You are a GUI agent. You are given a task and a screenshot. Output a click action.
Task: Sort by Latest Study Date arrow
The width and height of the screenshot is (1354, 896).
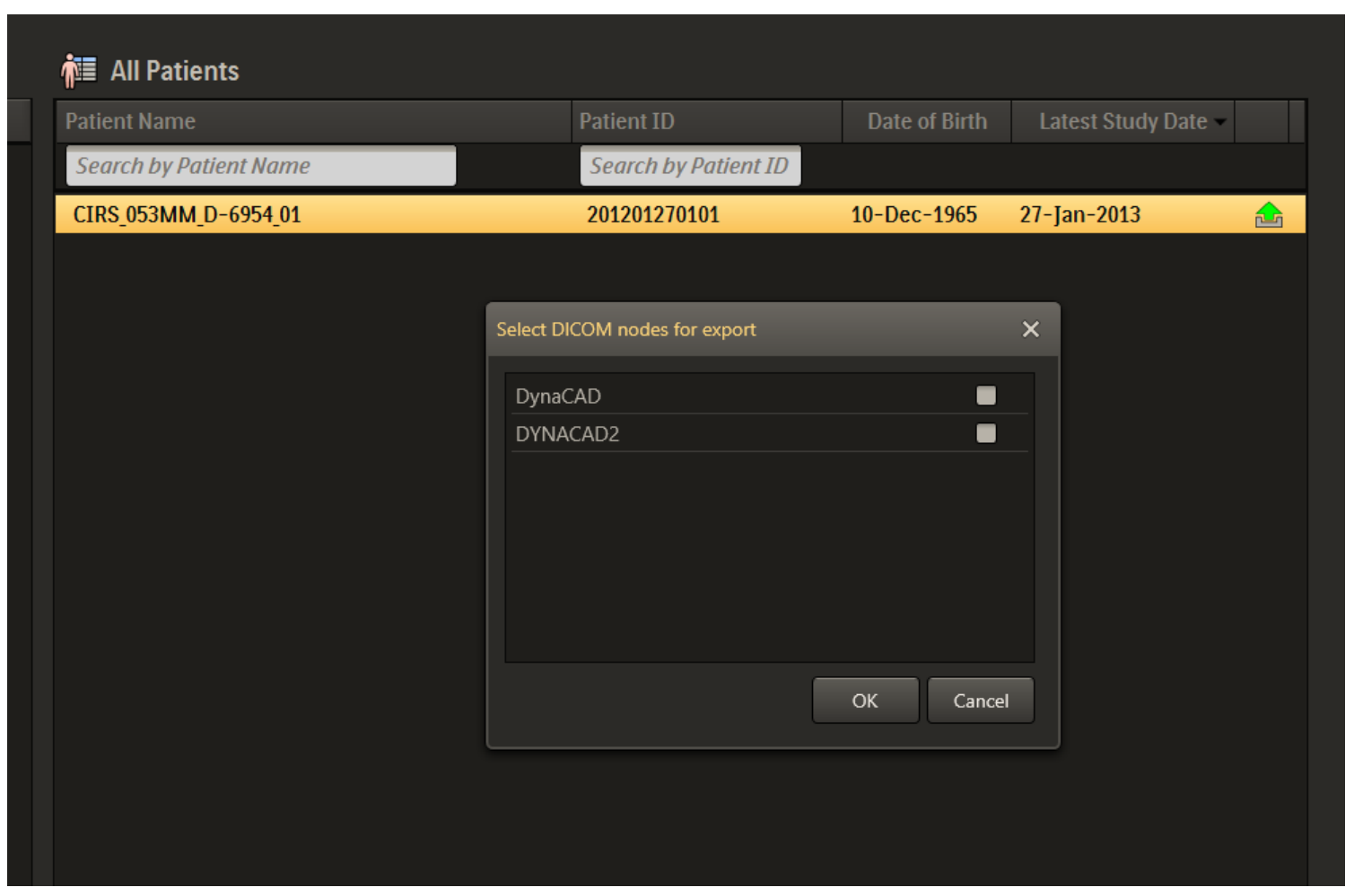[x=1220, y=122]
